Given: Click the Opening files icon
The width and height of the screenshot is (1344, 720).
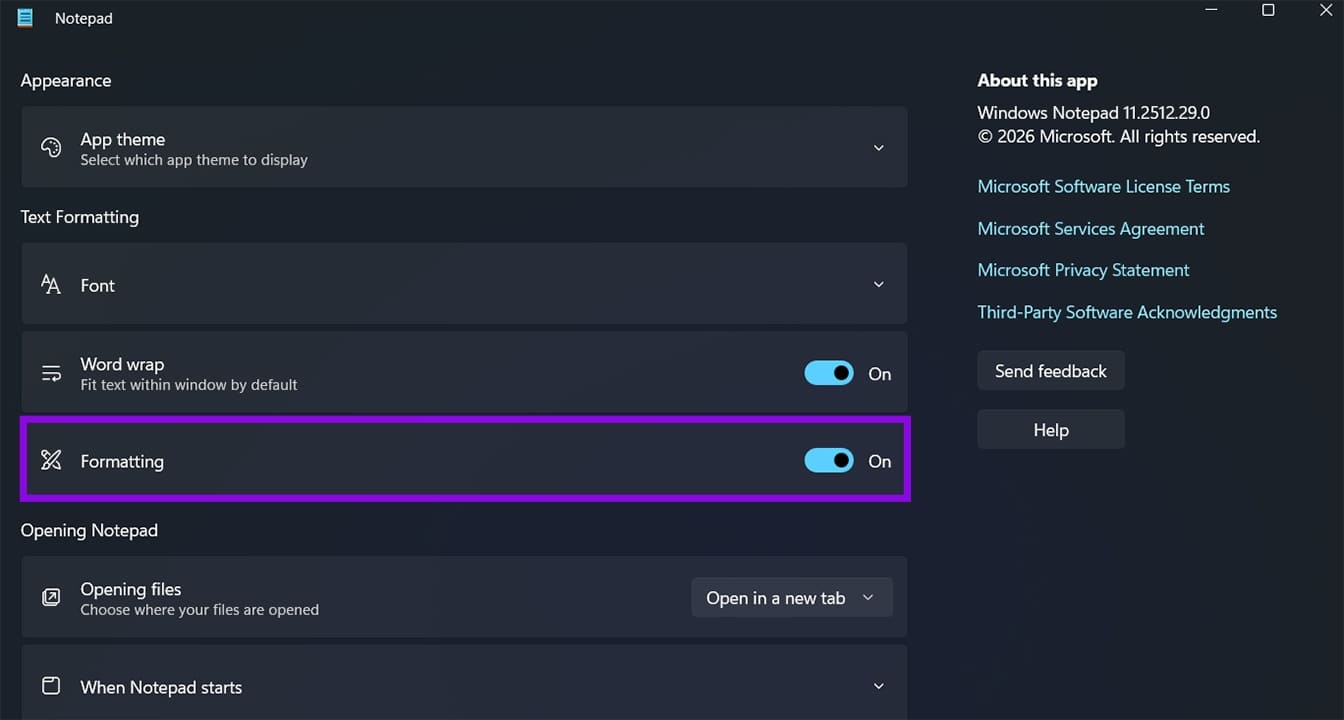Looking at the screenshot, I should pos(51,598).
